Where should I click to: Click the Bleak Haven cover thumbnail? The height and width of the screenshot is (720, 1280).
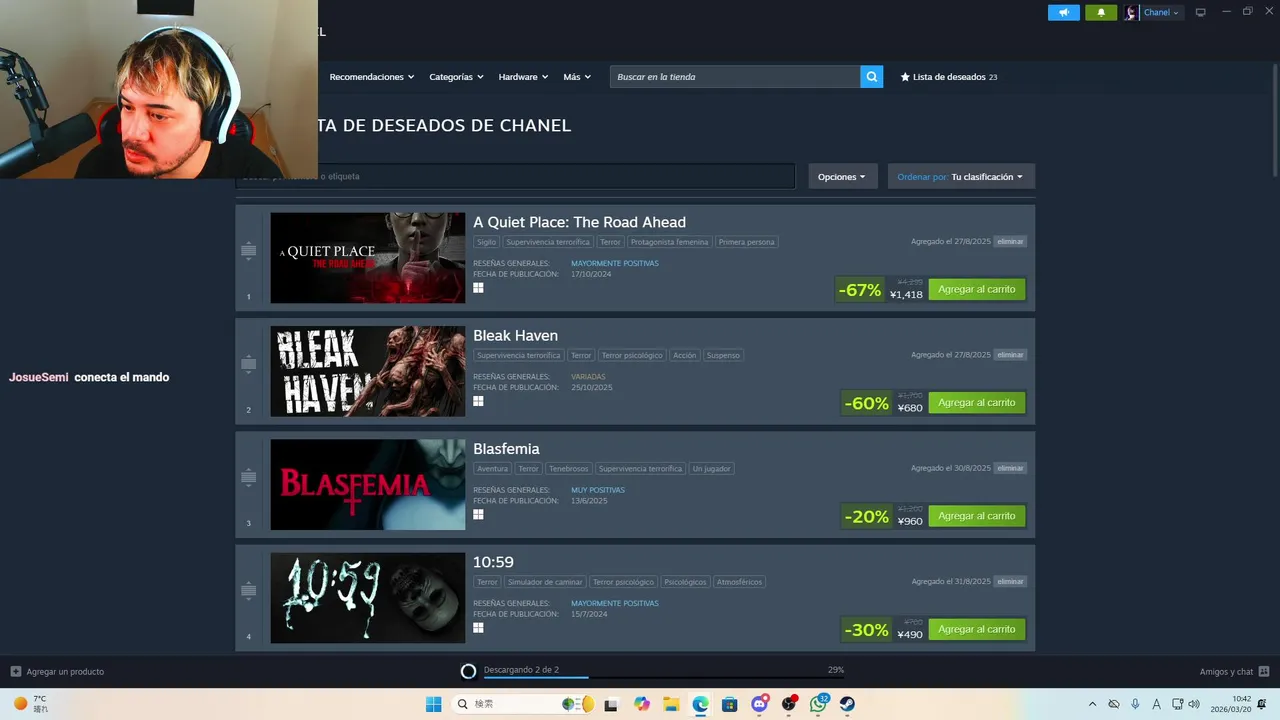click(368, 371)
